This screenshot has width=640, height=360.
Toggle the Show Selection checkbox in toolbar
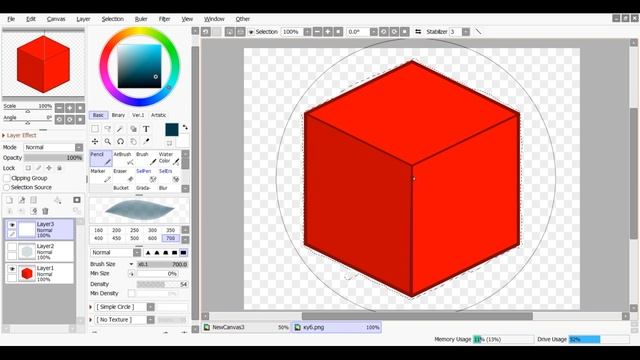pyautogui.click(x=251, y=32)
